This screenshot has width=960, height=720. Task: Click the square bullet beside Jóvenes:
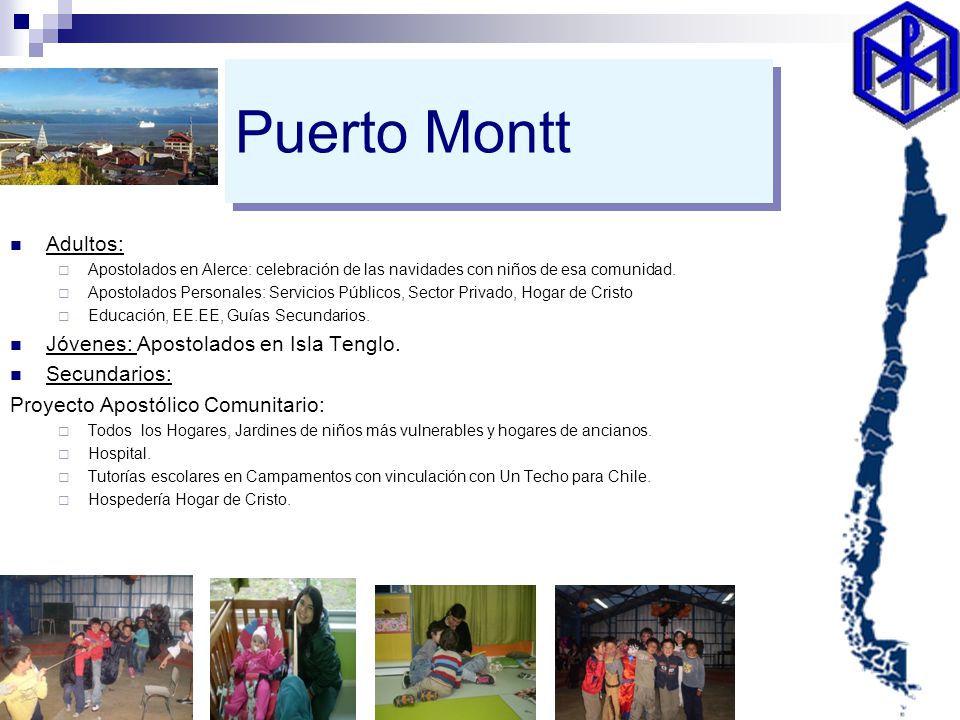pos(16,345)
